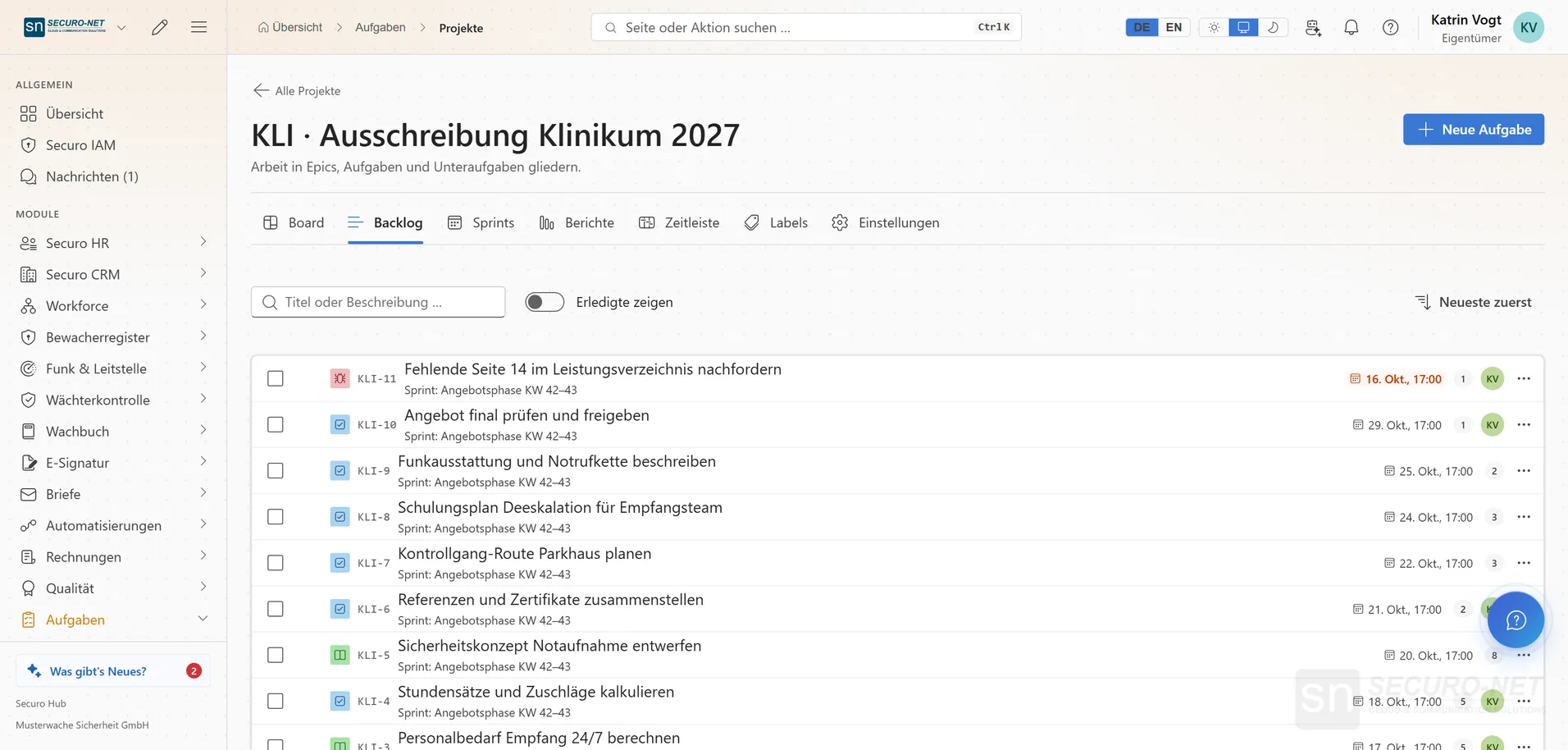
Task: Focus the Titel oder Beschreibung search field
Action: pos(378,302)
